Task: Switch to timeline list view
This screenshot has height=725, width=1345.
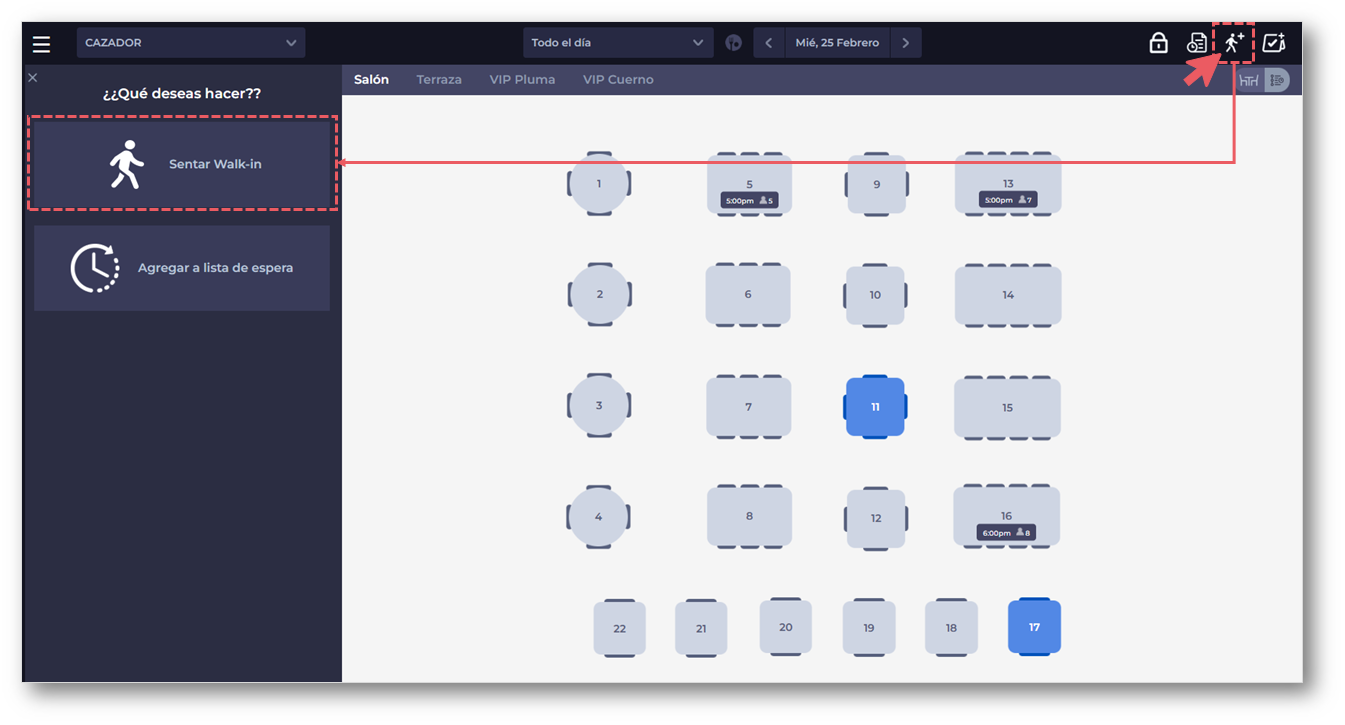Action: click(x=1277, y=80)
